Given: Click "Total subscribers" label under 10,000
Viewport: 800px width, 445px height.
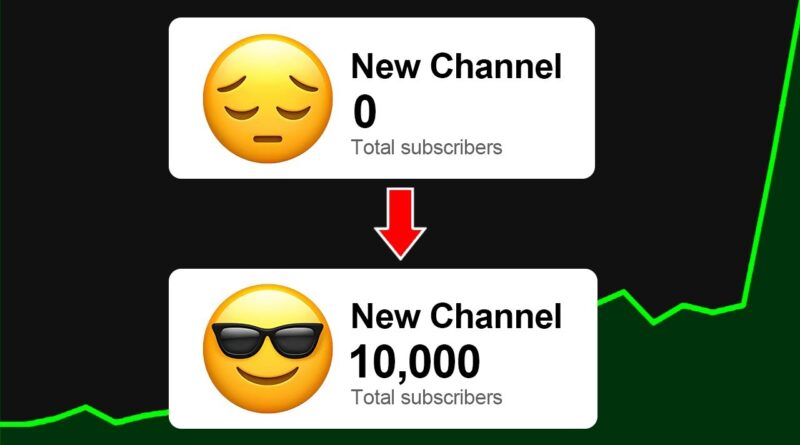Looking at the screenshot, I should (427, 398).
